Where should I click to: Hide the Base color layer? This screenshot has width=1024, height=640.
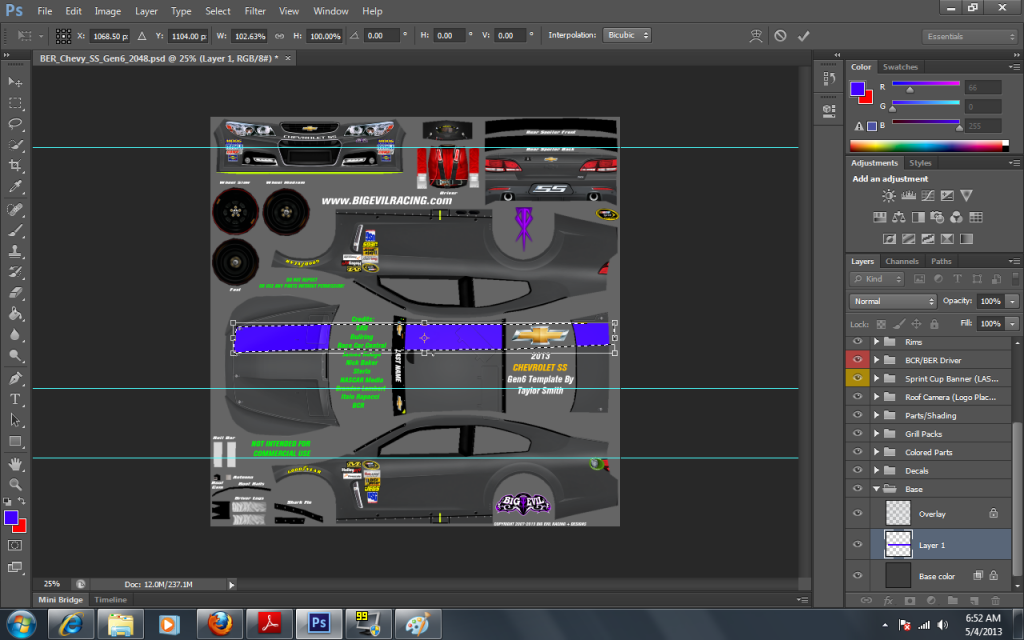tap(857, 576)
